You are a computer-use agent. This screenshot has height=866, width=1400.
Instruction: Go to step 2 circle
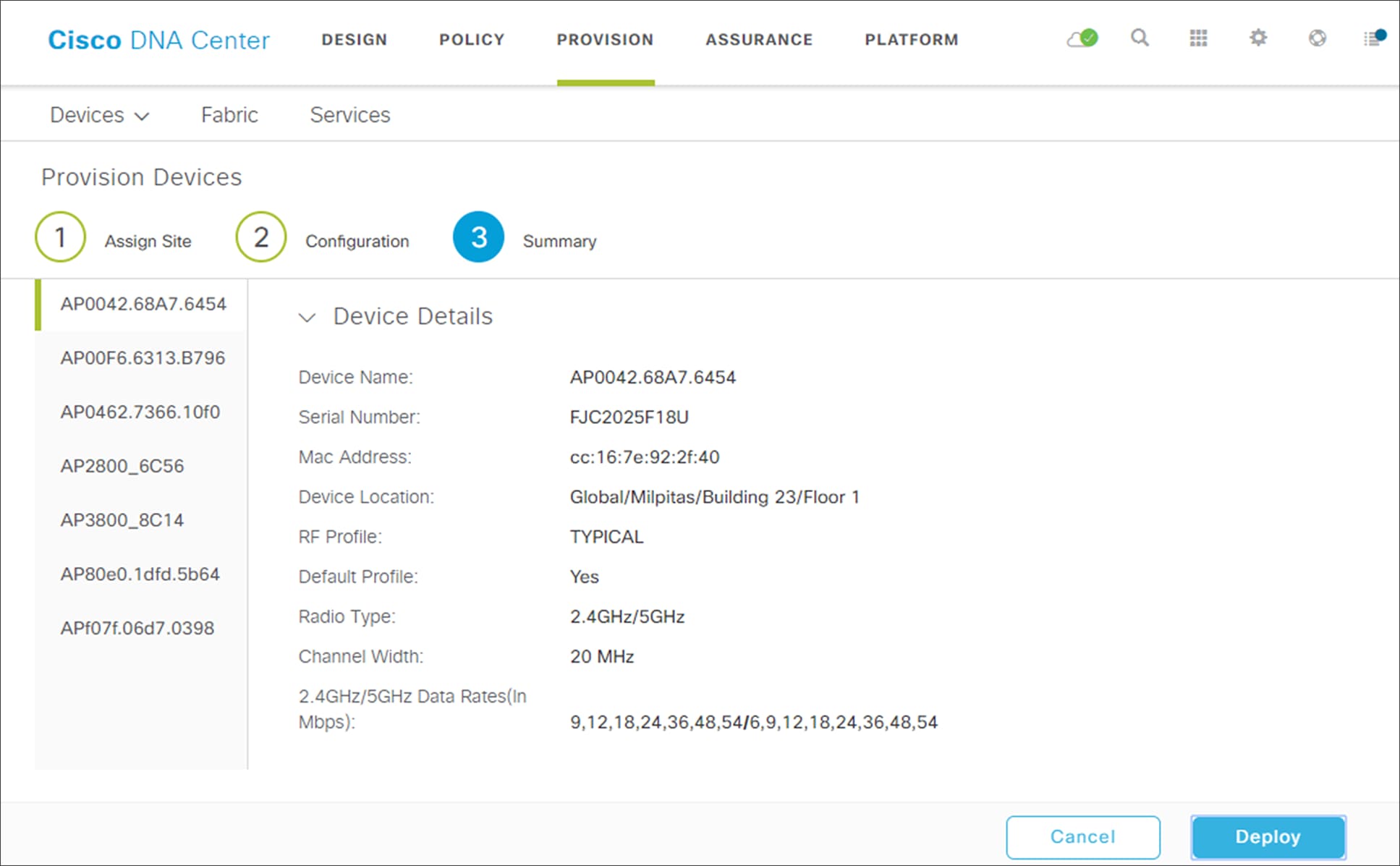[x=261, y=237]
